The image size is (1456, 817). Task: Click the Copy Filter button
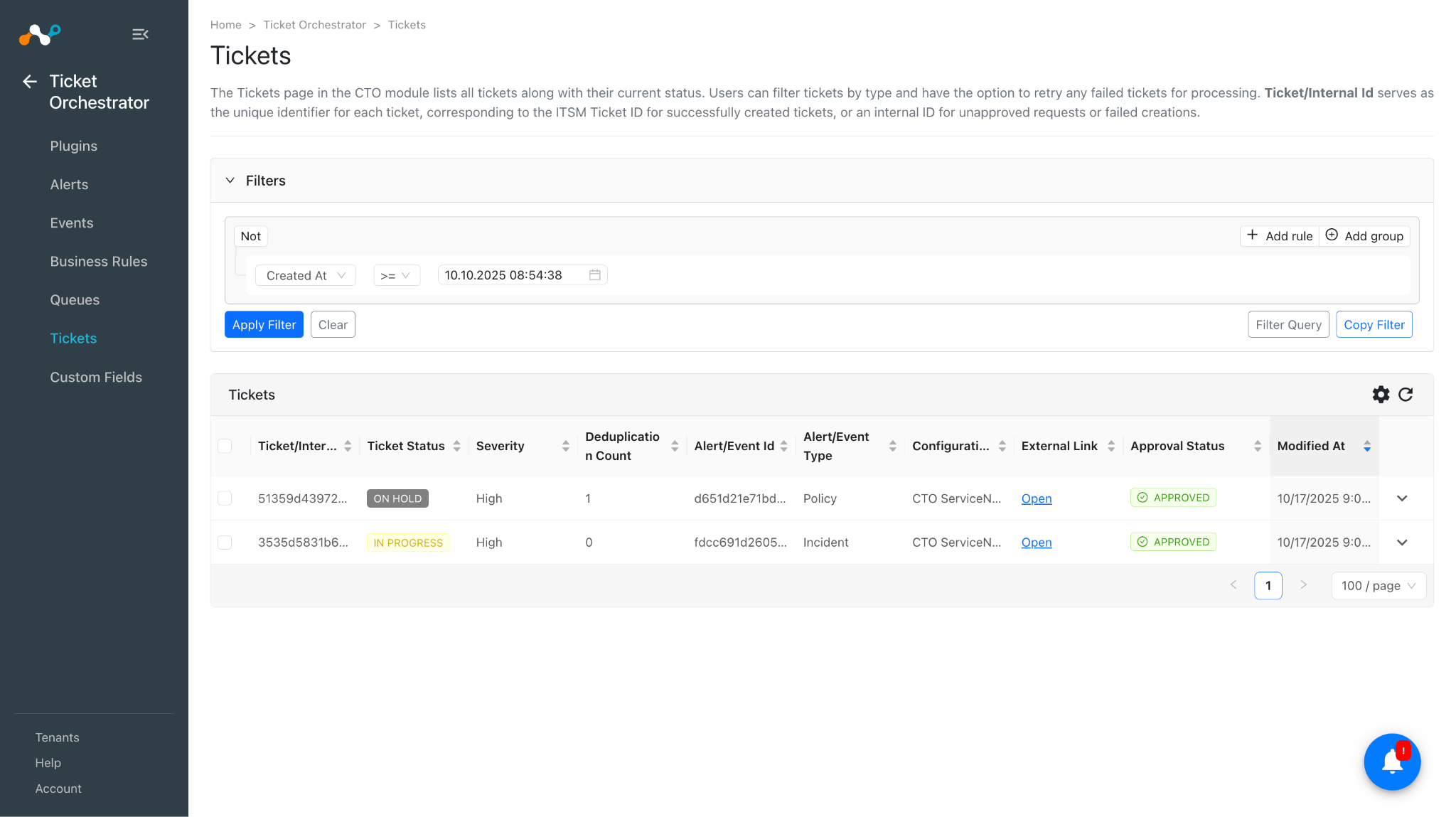pyautogui.click(x=1374, y=324)
